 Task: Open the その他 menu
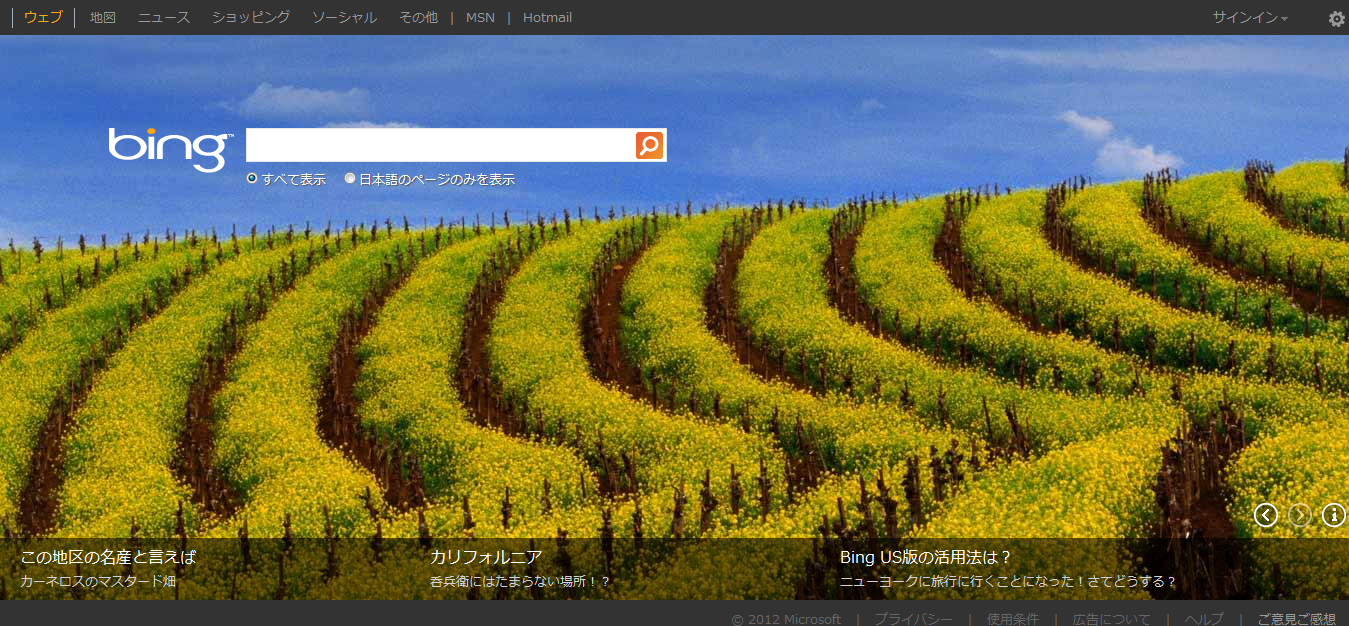click(x=418, y=18)
